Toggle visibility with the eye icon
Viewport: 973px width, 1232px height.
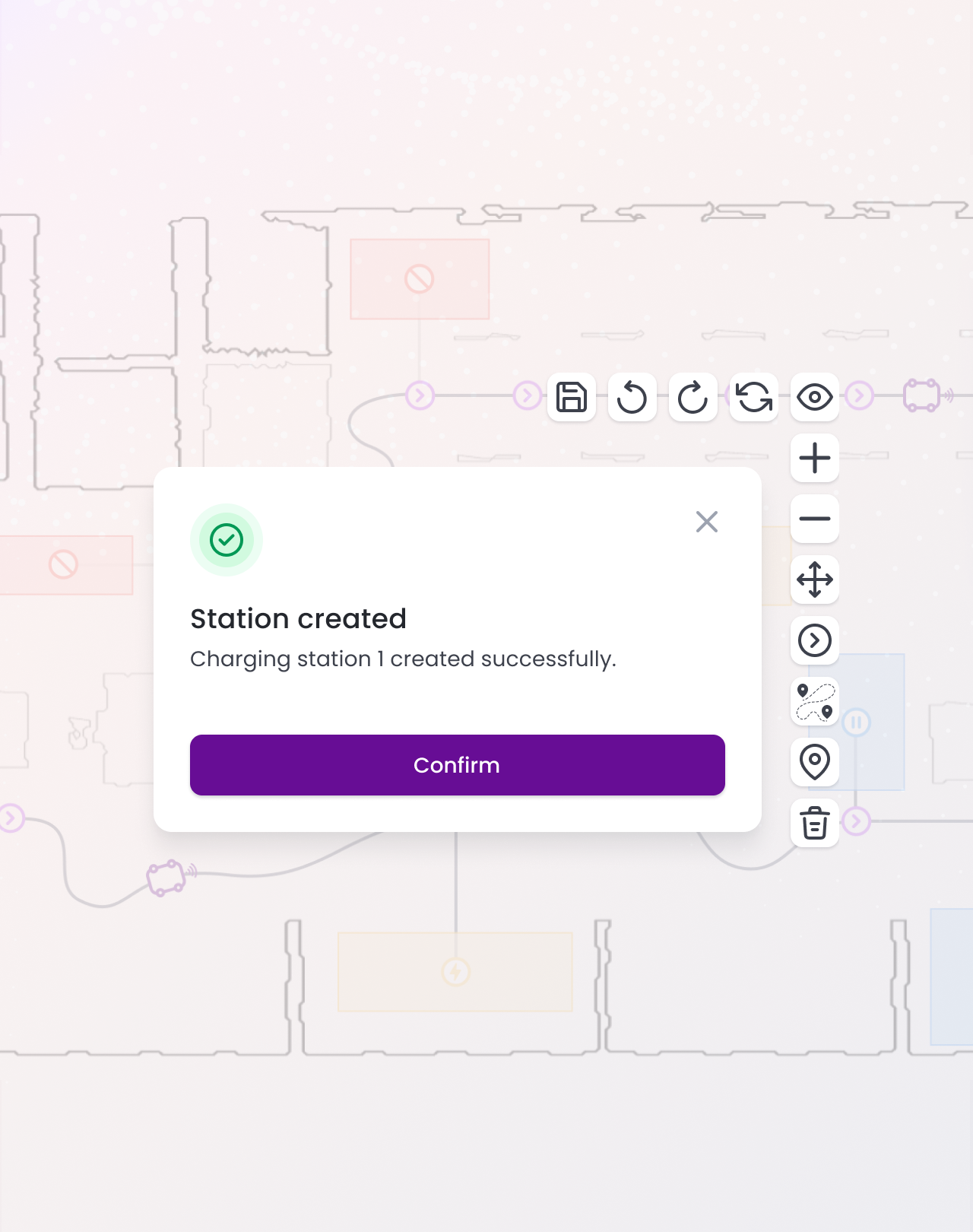click(x=815, y=397)
